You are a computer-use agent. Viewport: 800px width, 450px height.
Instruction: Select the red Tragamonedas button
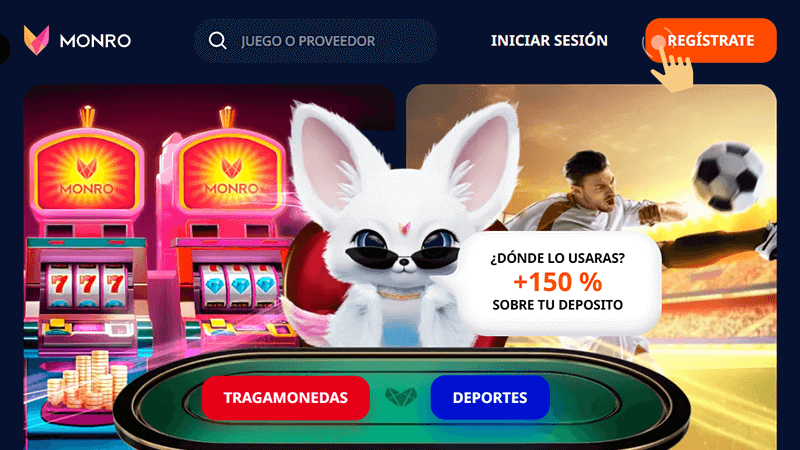pos(286,398)
